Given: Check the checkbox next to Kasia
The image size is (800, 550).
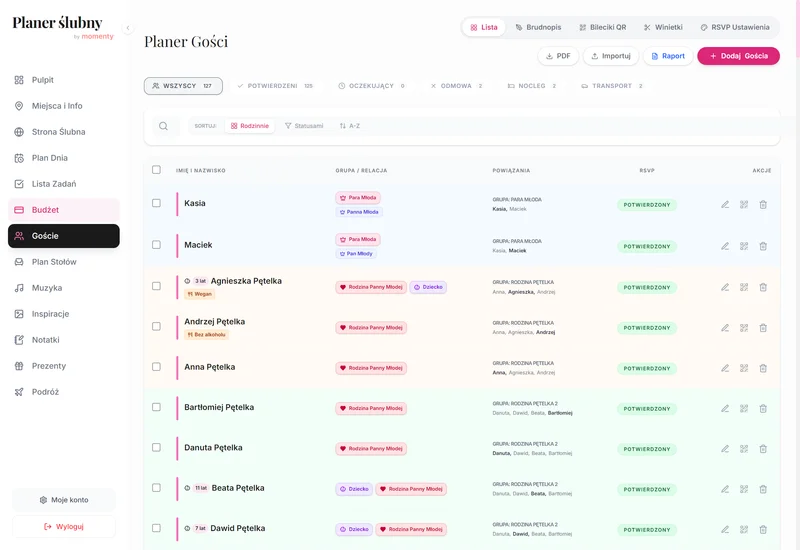Looking at the screenshot, I should pos(156,203).
